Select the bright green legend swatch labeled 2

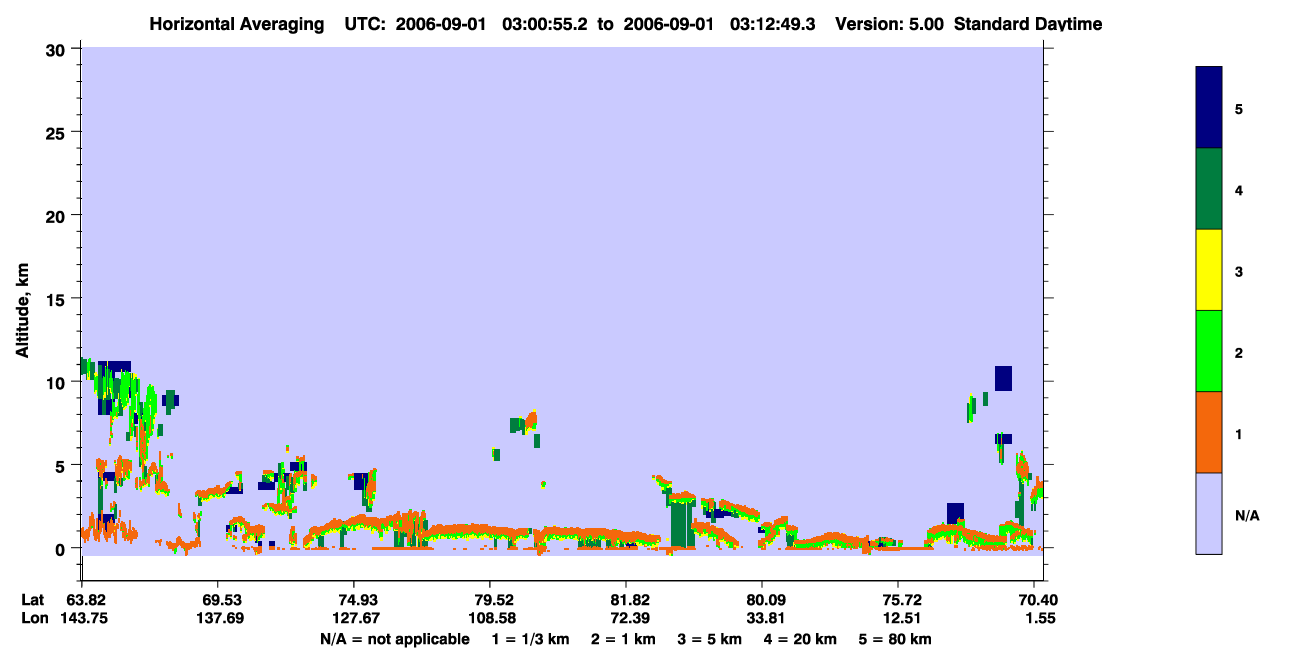1209,351
